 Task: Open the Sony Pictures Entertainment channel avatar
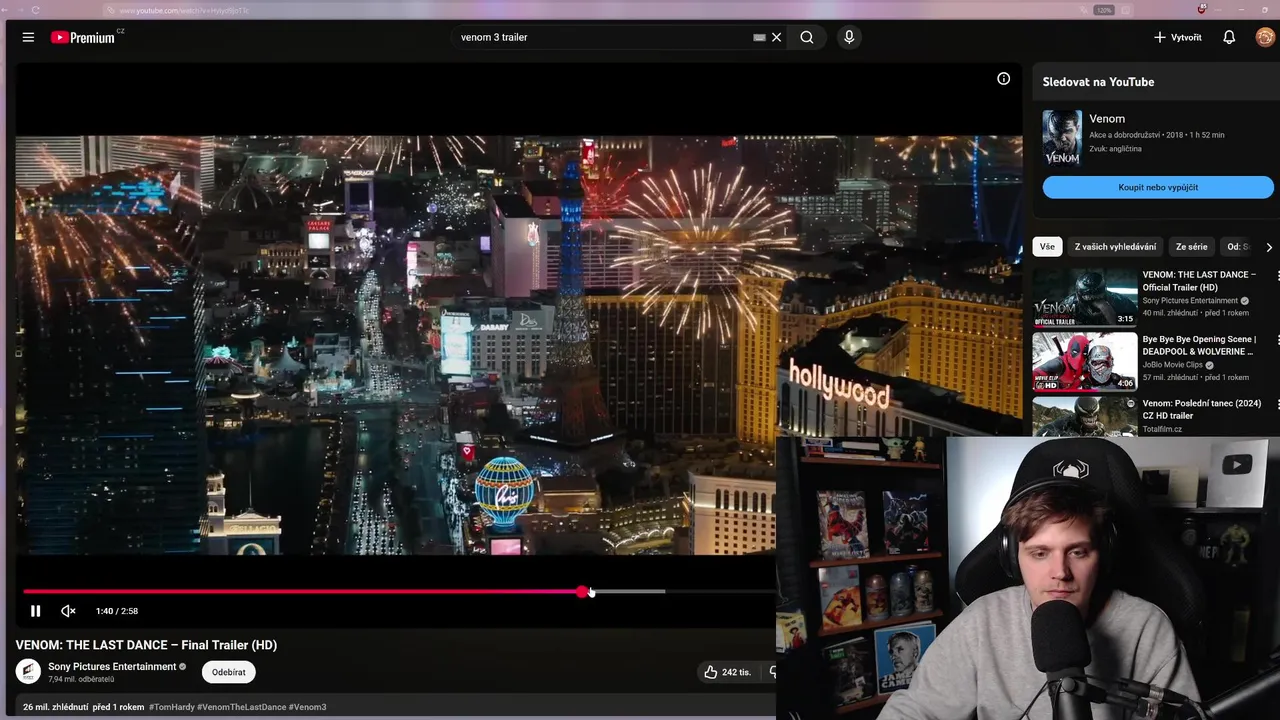tap(28, 671)
